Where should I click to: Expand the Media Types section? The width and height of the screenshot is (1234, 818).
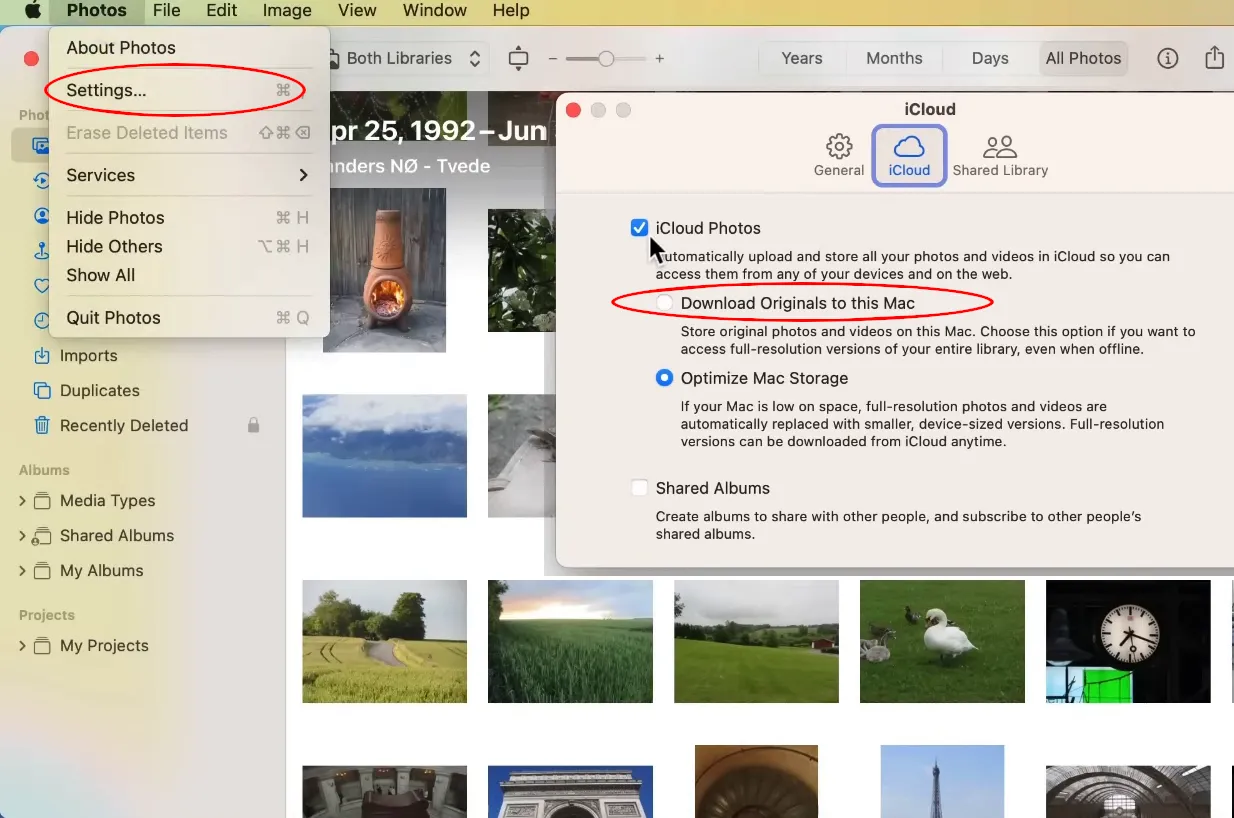coord(20,500)
